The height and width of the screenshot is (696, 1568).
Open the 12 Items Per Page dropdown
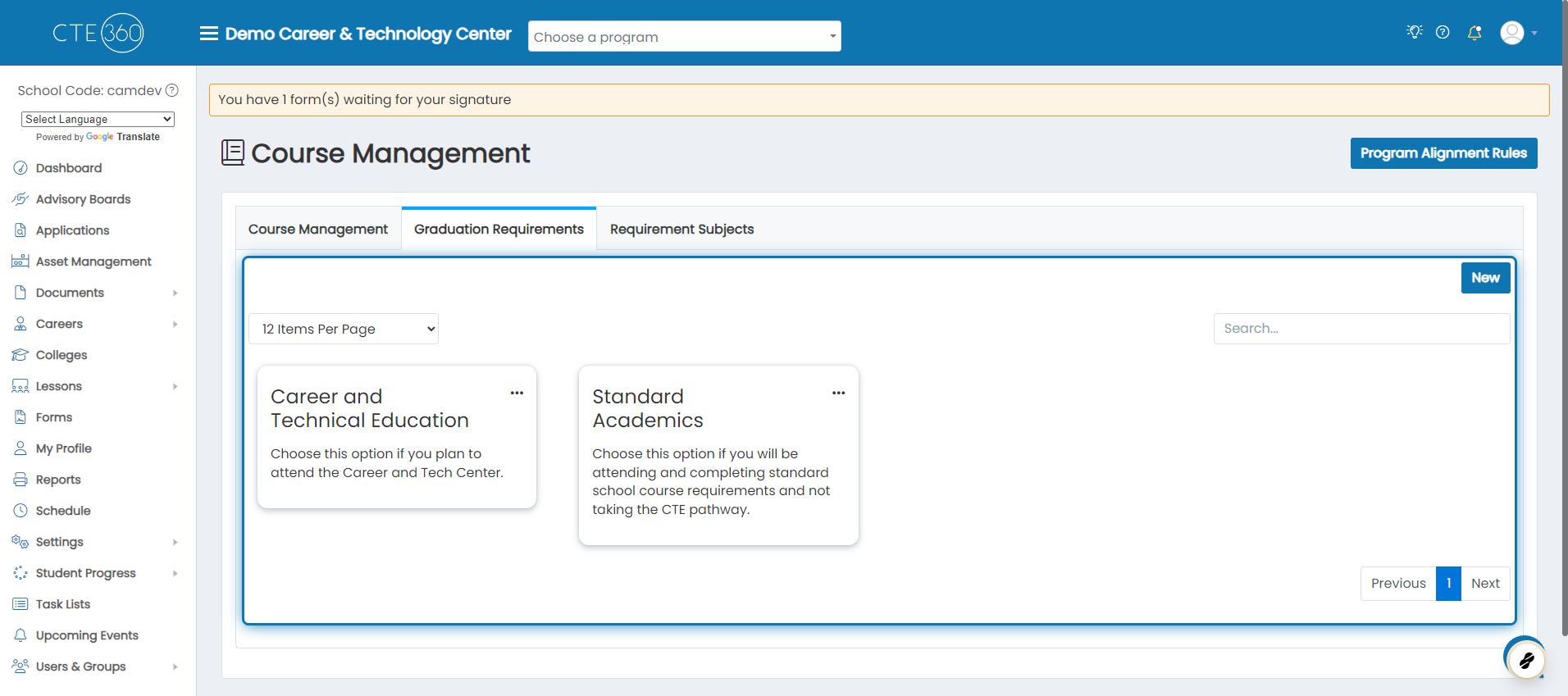click(344, 329)
